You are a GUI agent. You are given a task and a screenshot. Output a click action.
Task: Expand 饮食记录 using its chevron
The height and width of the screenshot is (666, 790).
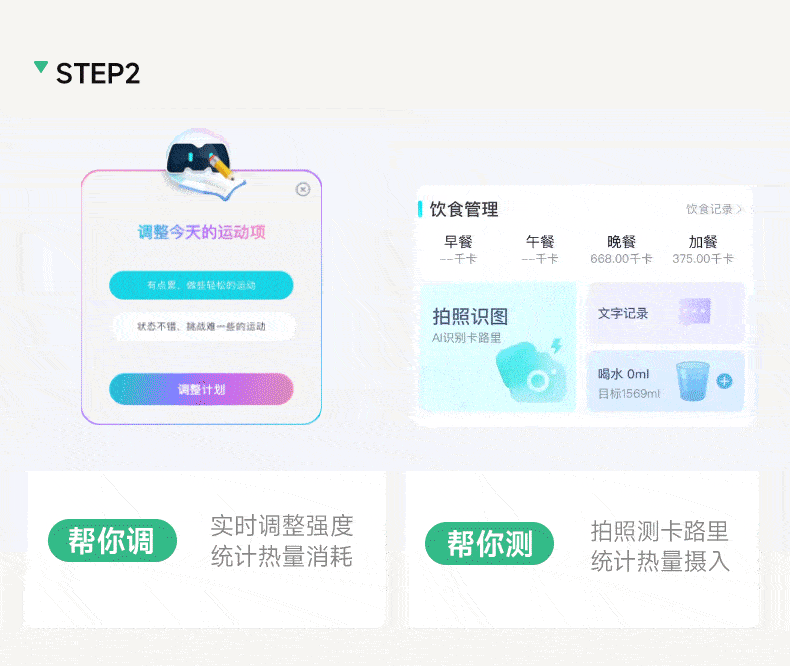740,209
